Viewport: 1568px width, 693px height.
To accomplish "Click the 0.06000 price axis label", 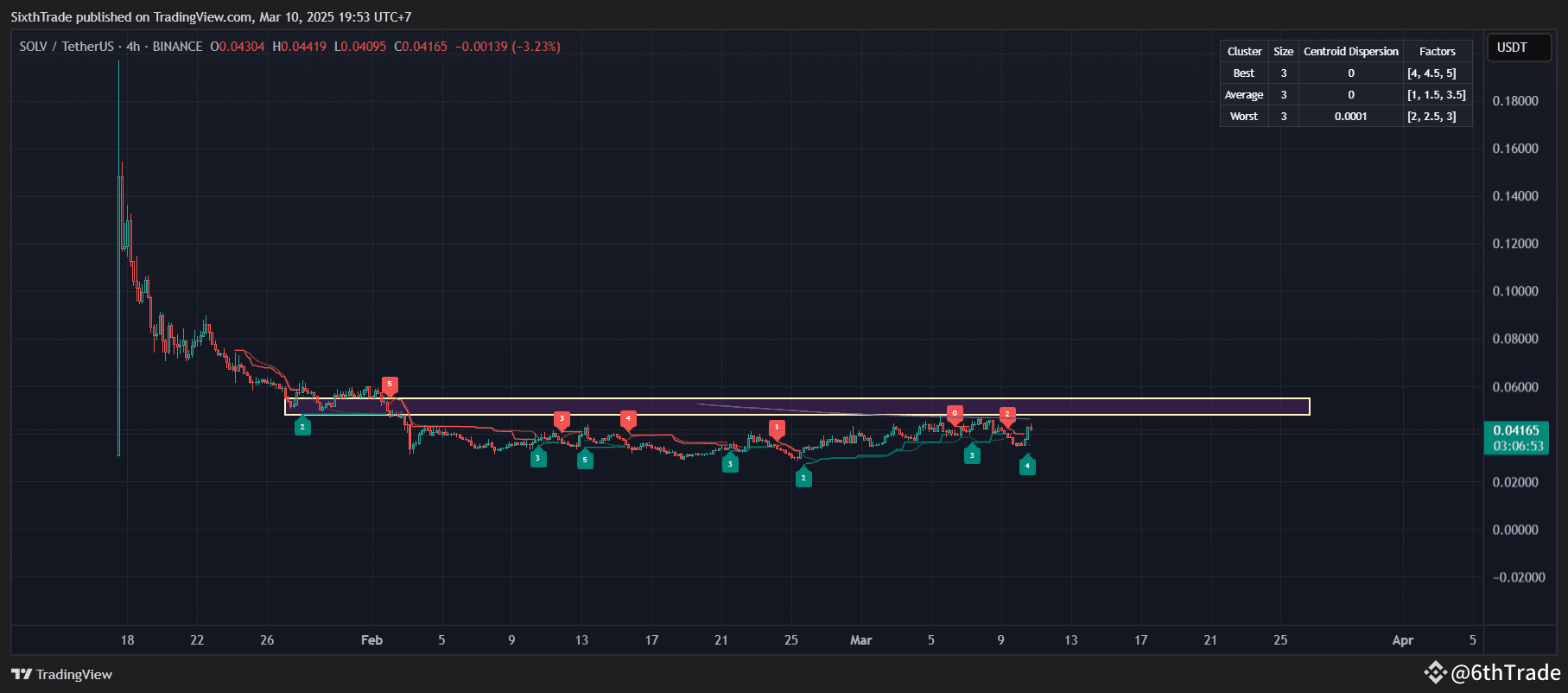I will [1515, 387].
